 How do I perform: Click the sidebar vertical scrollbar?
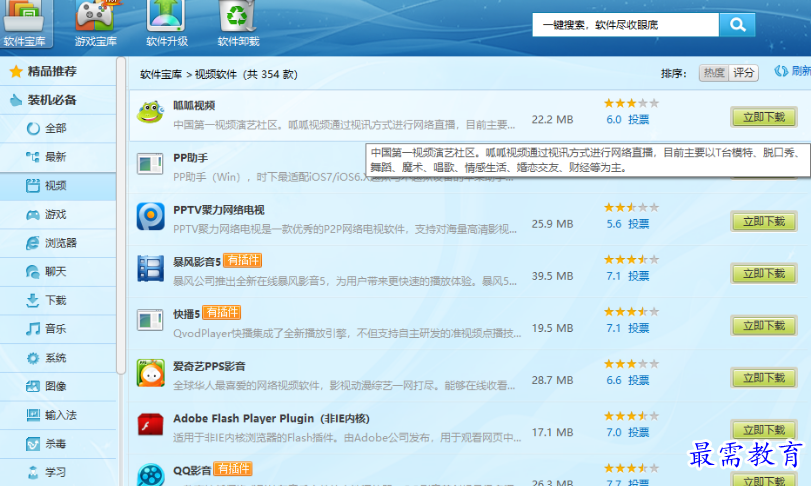click(121, 215)
